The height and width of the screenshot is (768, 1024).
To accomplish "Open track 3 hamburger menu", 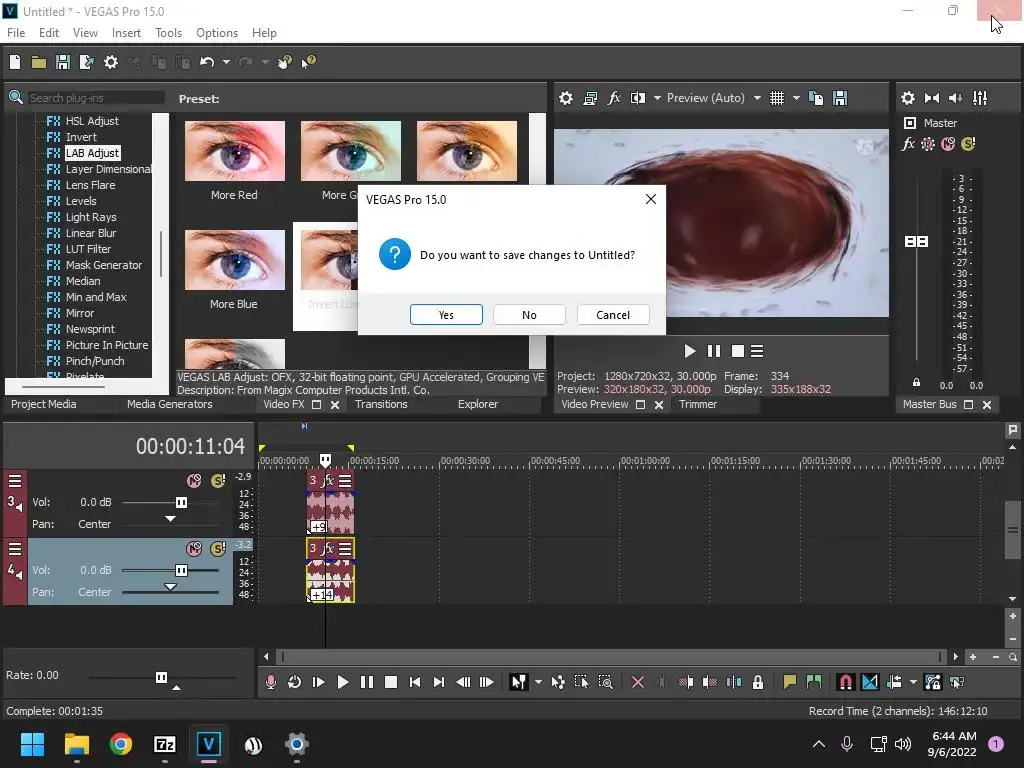I will pyautogui.click(x=14, y=481).
